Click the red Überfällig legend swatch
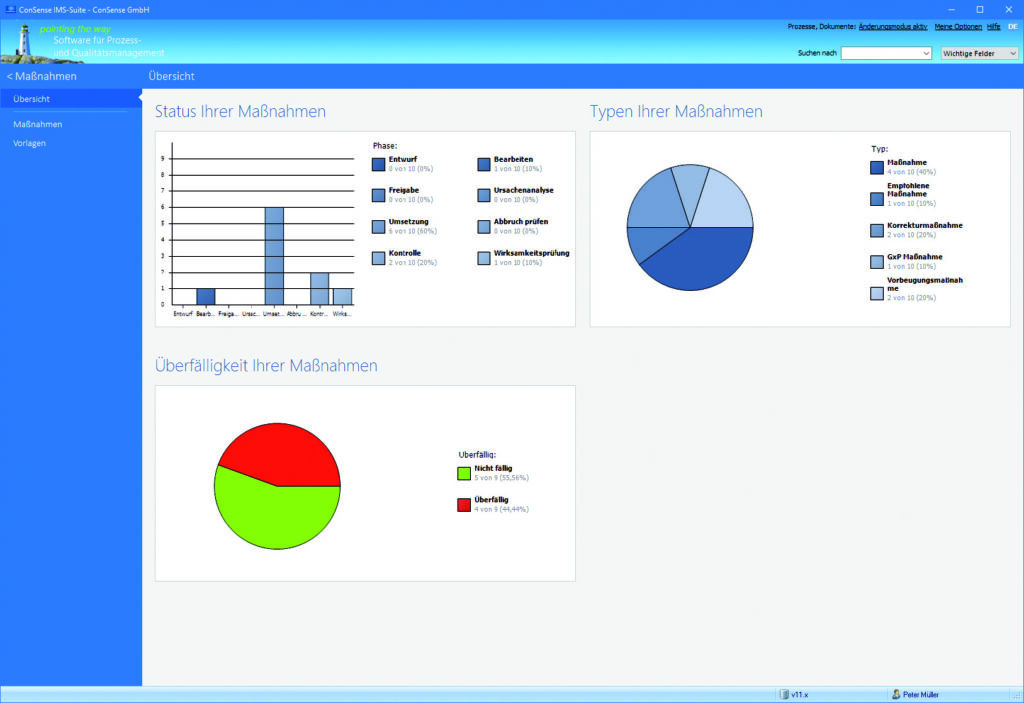 click(x=464, y=505)
